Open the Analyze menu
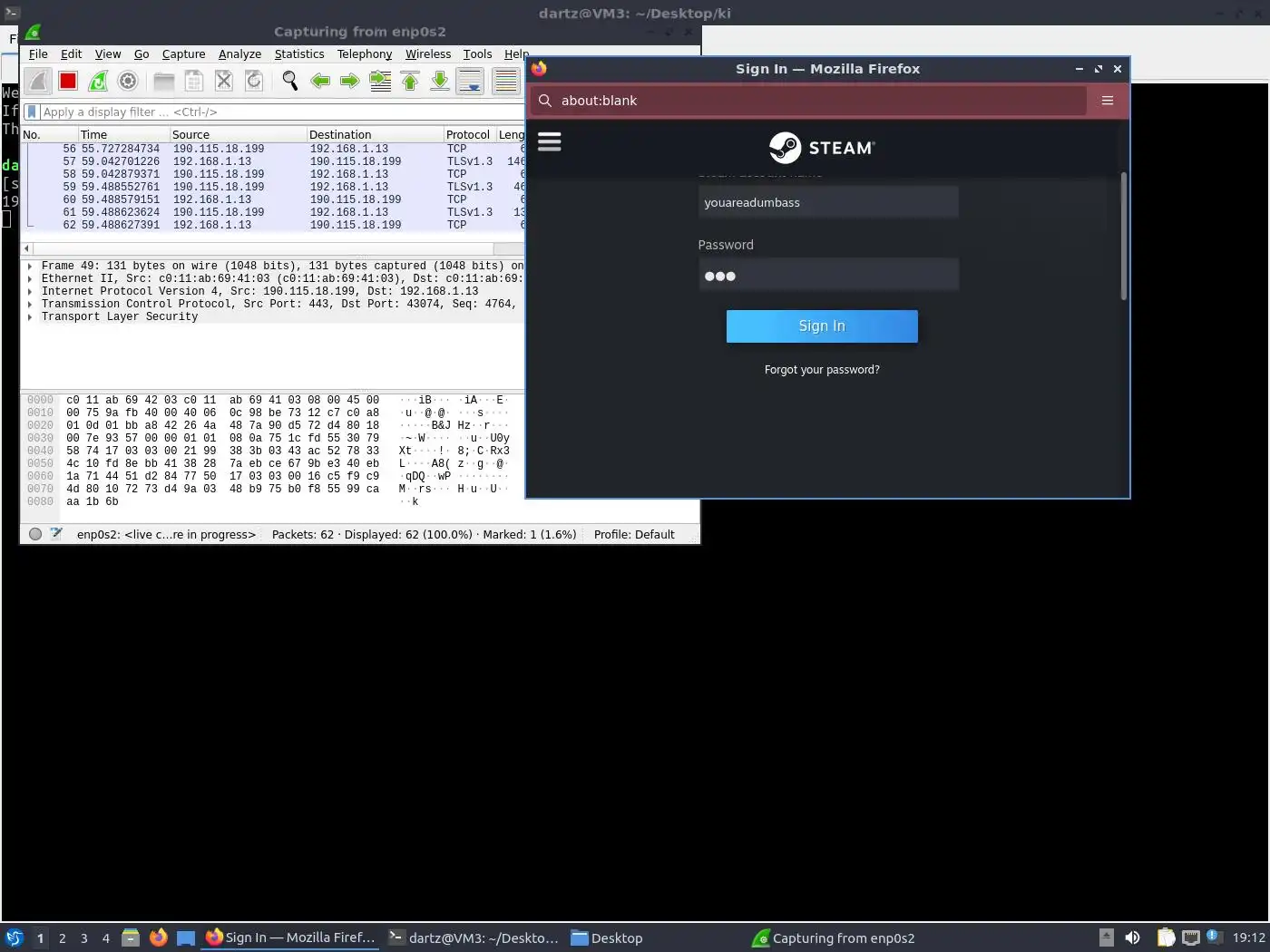Viewport: 1270px width, 952px height. point(239,54)
